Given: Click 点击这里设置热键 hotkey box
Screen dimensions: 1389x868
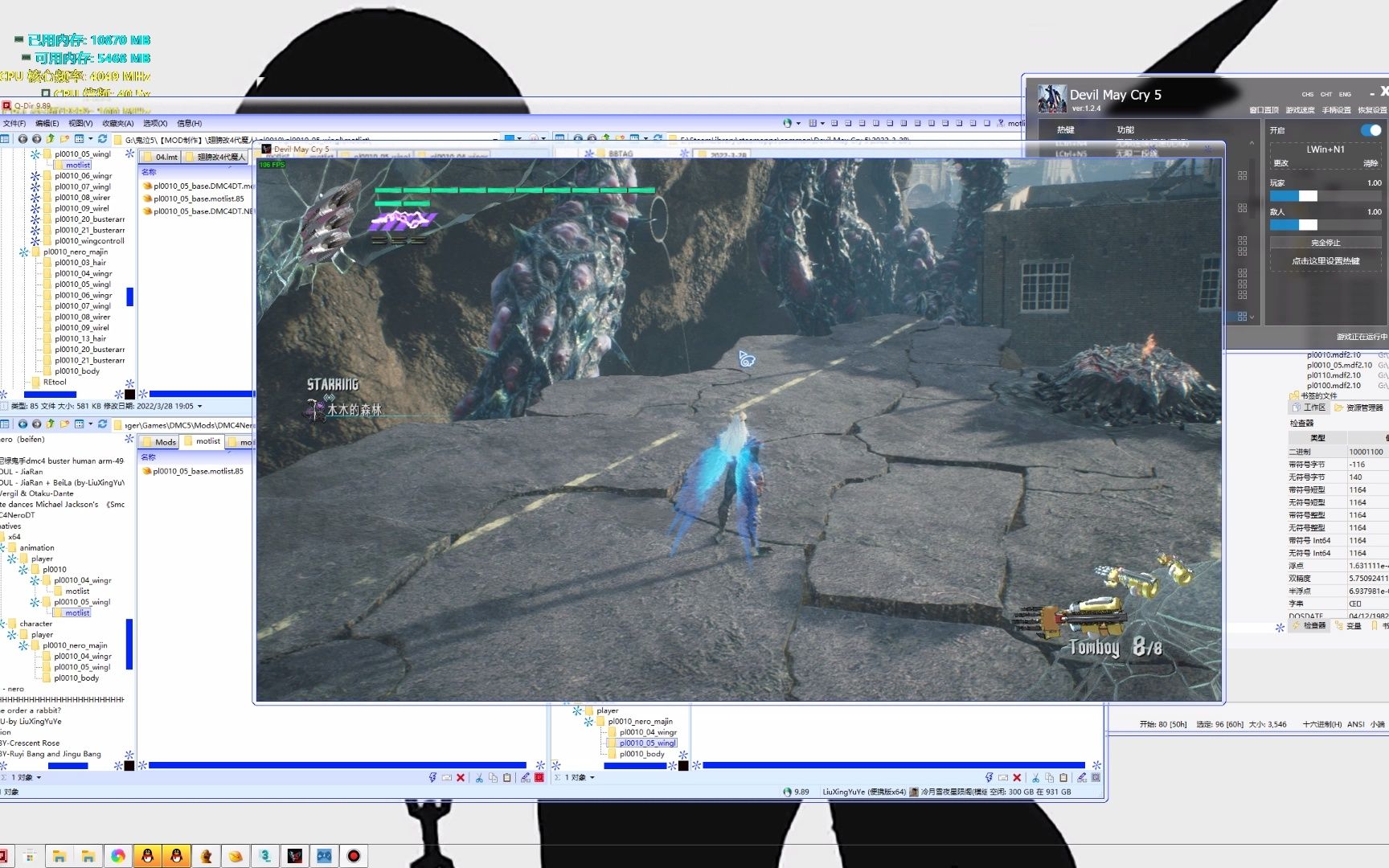Looking at the screenshot, I should [1325, 261].
